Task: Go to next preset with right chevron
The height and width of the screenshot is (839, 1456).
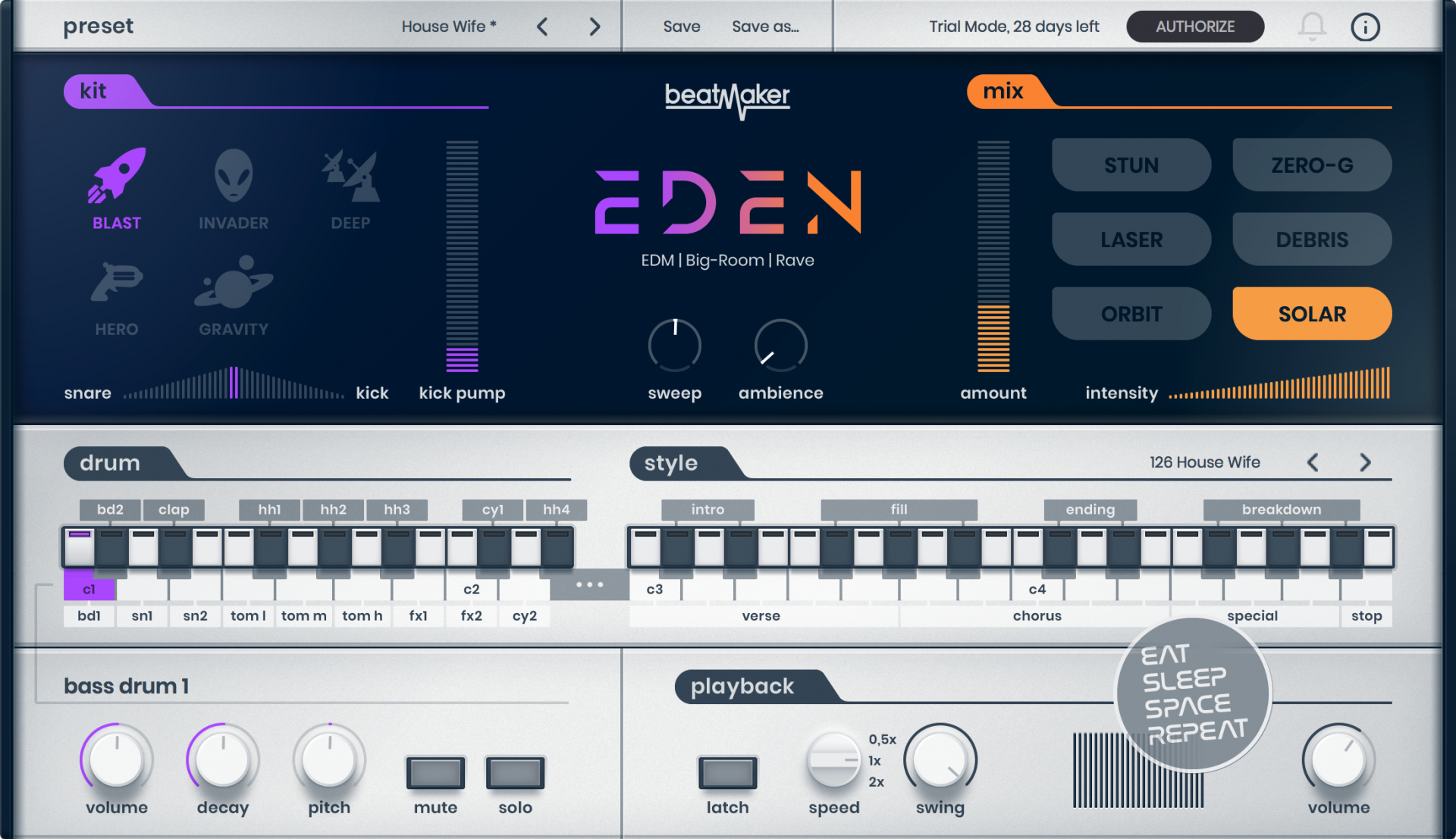Action: tap(595, 27)
